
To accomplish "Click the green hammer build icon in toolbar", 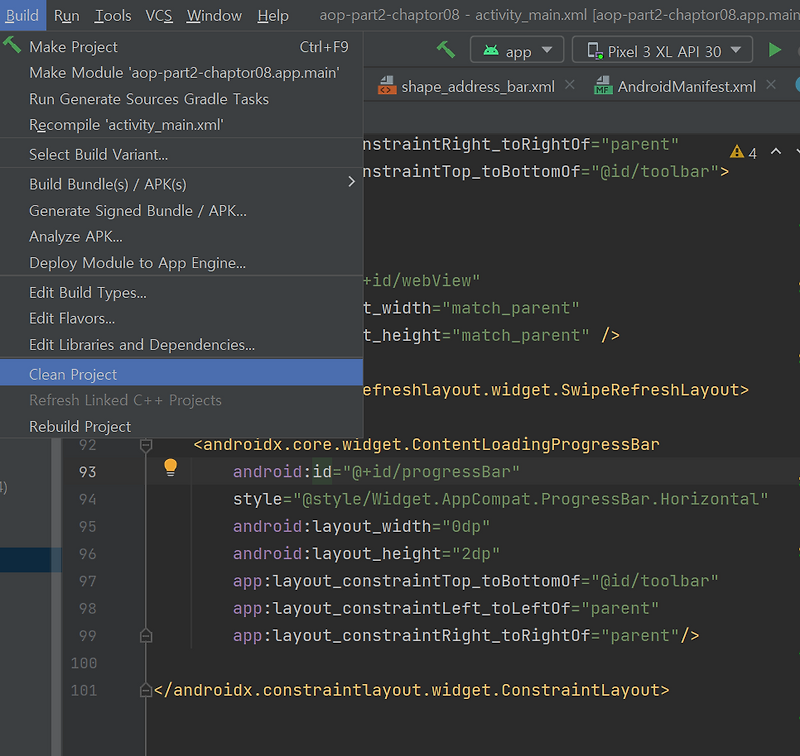I will pyautogui.click(x=446, y=50).
